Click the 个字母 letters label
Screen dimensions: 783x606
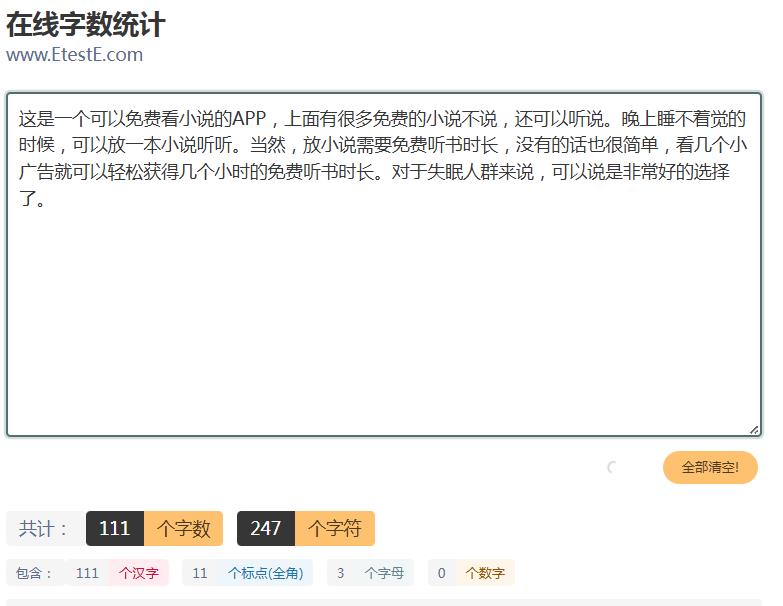[x=384, y=573]
